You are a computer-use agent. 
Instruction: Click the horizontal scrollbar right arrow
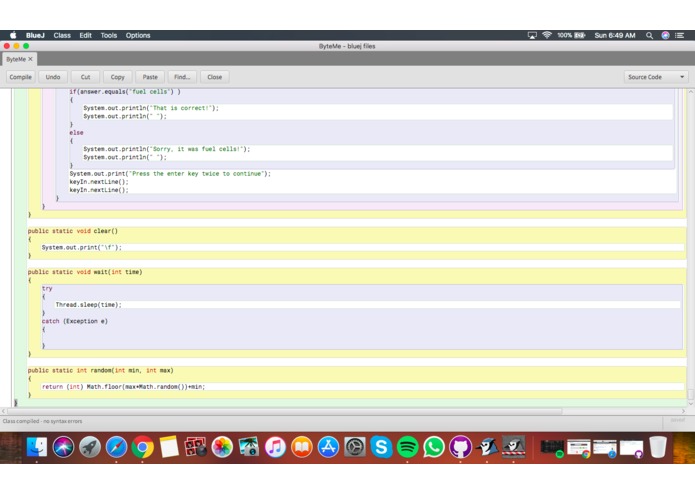click(683, 411)
